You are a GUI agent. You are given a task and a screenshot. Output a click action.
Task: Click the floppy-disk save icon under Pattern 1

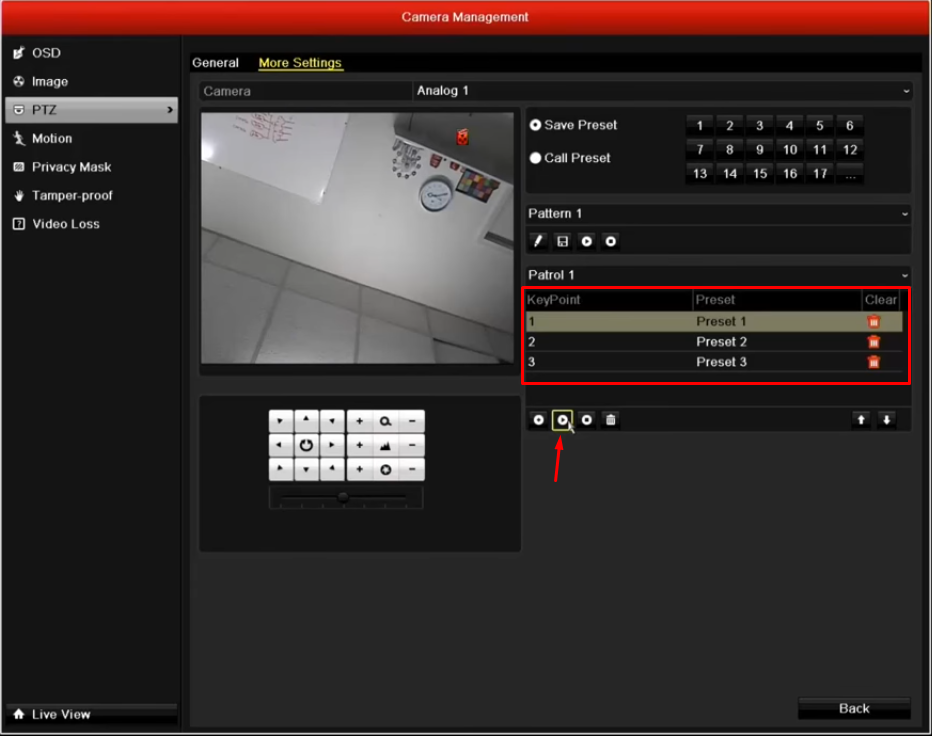point(562,241)
